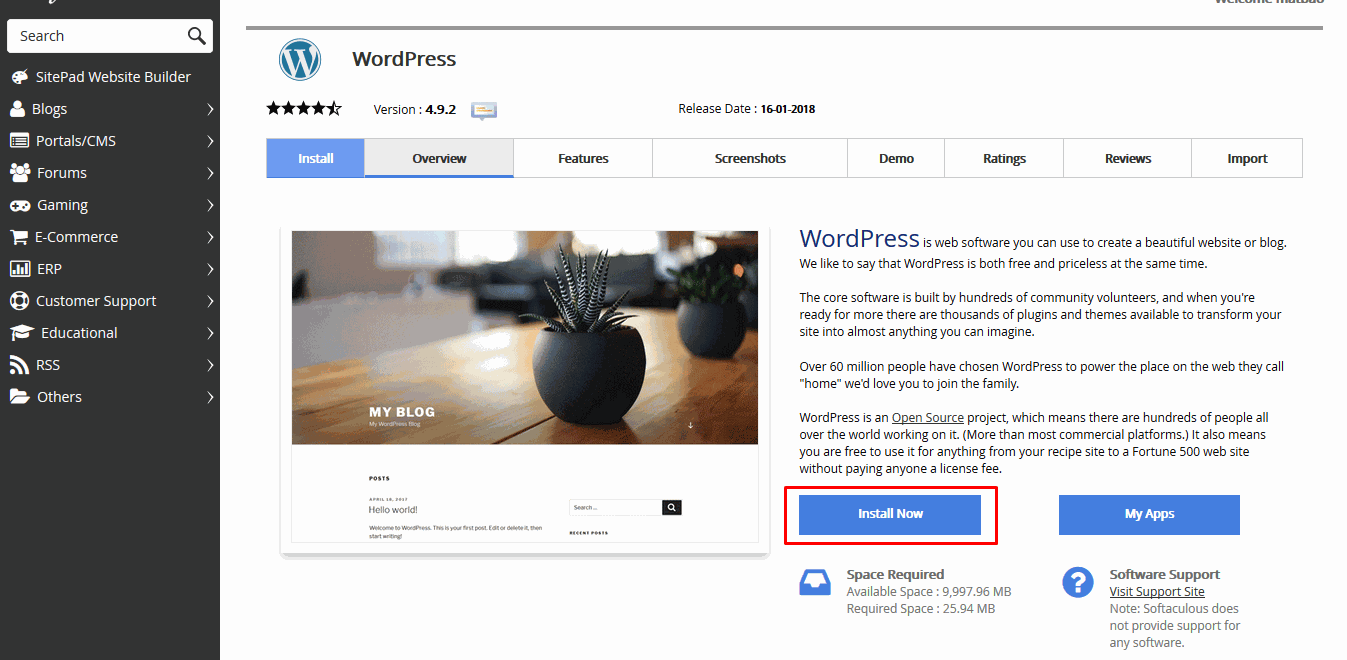The height and width of the screenshot is (660, 1347).
Task: Switch to the Features tab
Action: tap(583, 158)
